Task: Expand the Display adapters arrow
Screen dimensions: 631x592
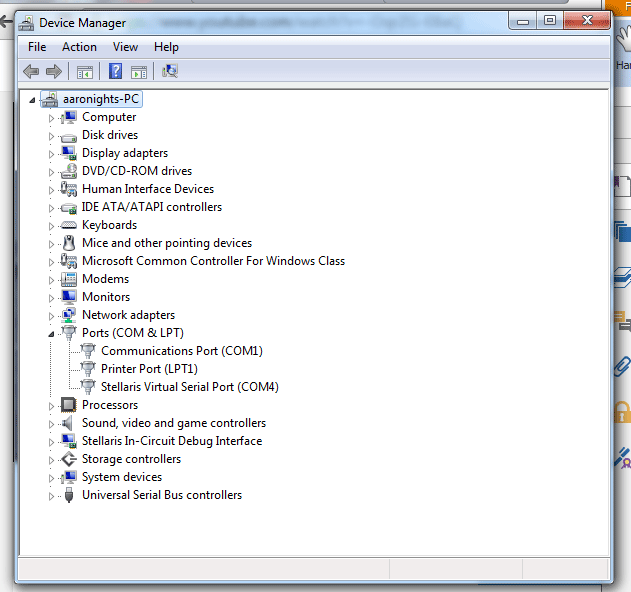Action: [x=51, y=154]
